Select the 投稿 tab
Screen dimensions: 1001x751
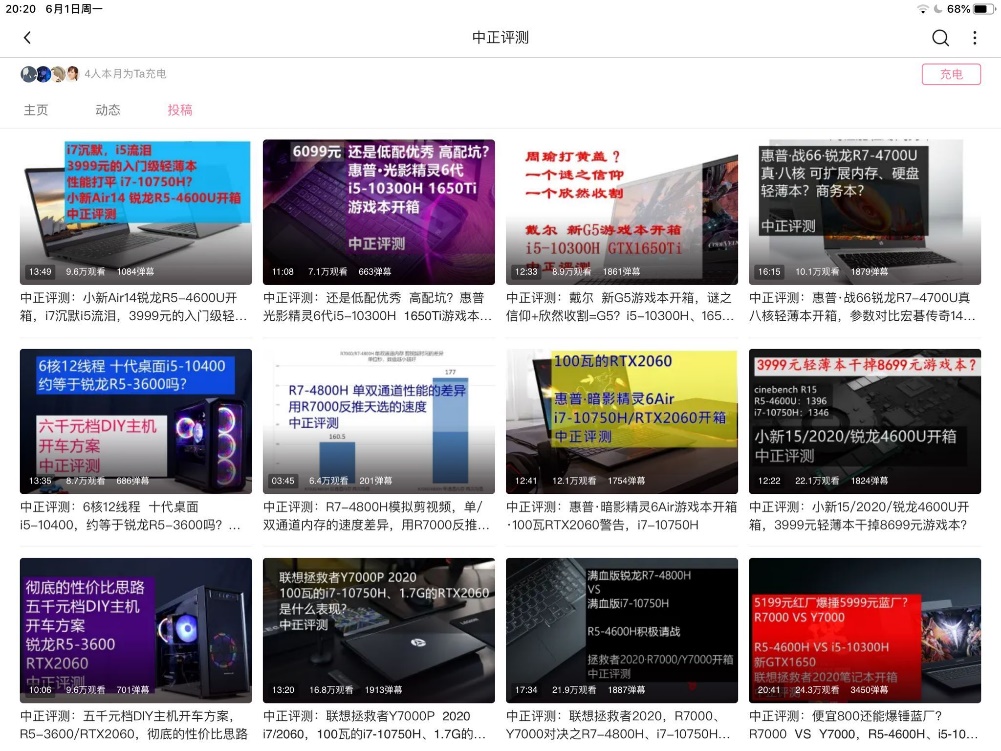(180, 110)
